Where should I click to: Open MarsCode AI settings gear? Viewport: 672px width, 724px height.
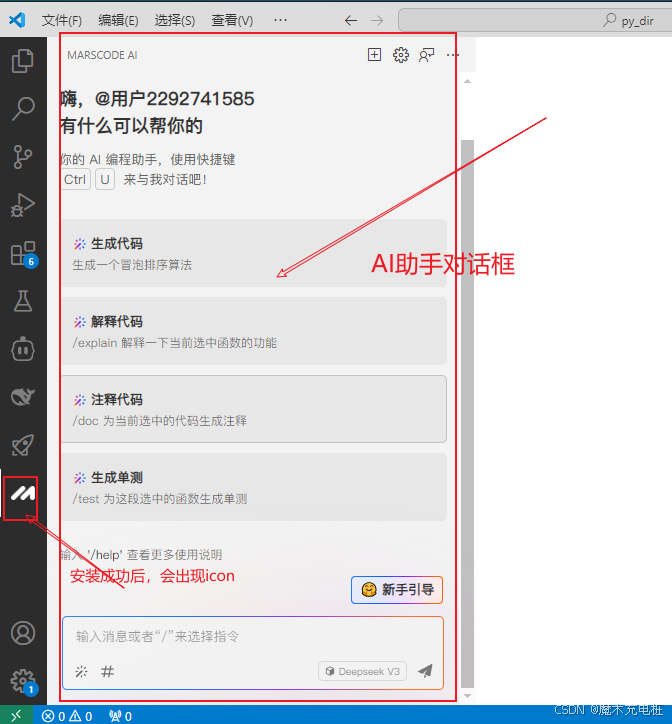point(400,55)
